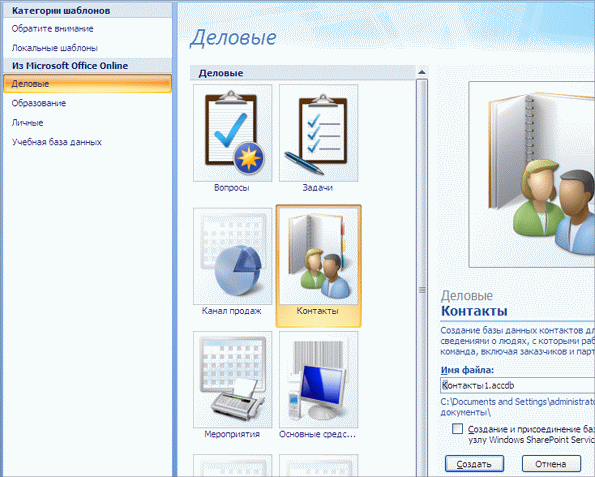The height and width of the screenshot is (477, 595).
Task: Enable the SharePoint creation checkbox
Action: pos(458,429)
